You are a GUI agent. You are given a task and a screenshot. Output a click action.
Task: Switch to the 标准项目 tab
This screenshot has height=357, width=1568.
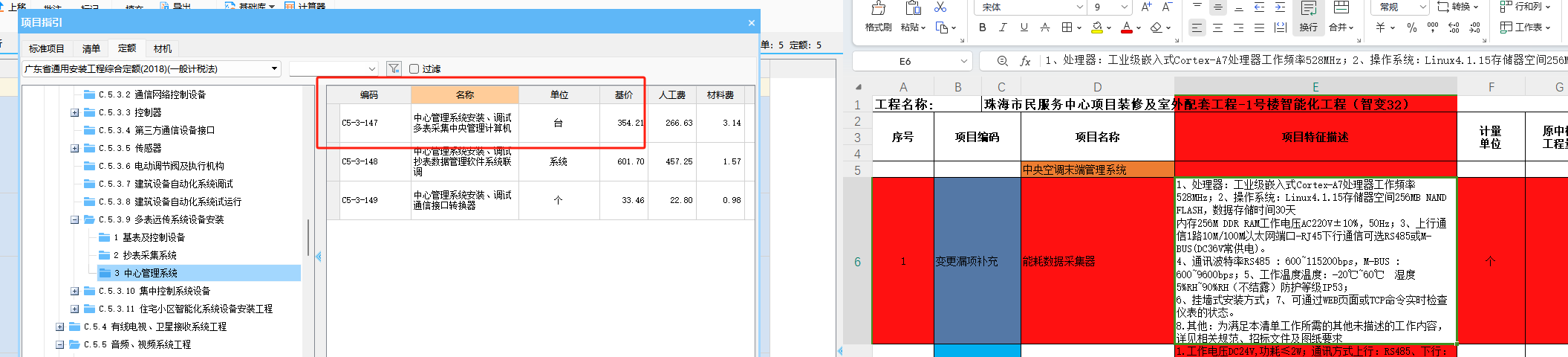47,48
